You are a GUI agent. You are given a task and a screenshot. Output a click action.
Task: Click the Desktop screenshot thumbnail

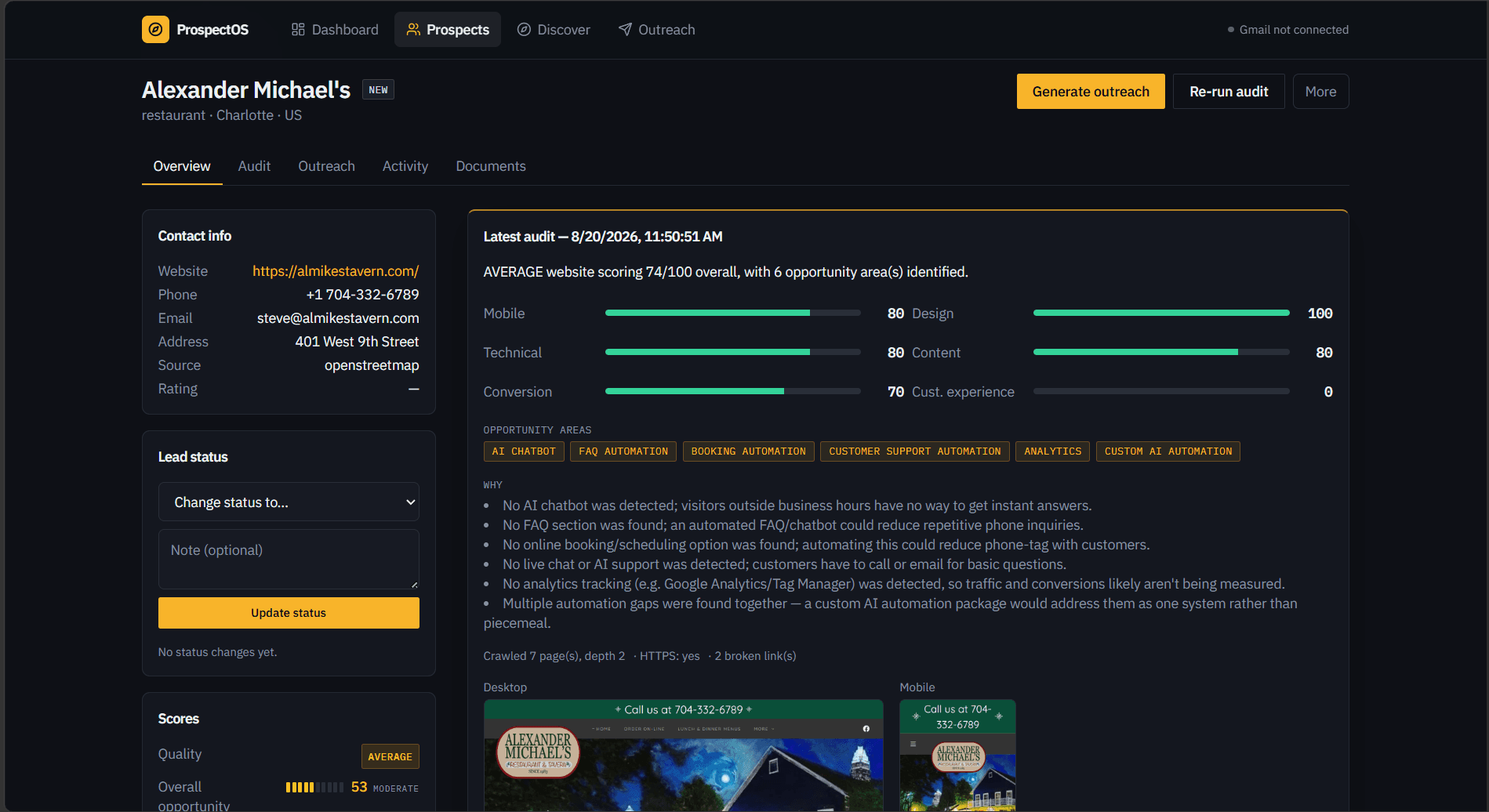(683, 756)
